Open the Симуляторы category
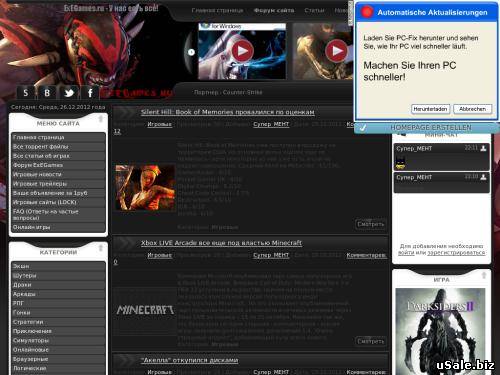The image size is (500, 375). pos(58,341)
